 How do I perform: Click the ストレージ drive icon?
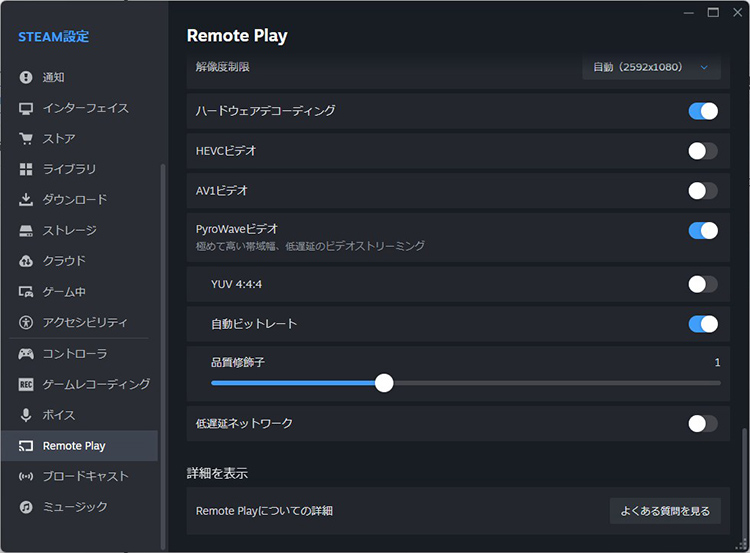[x=26, y=231]
